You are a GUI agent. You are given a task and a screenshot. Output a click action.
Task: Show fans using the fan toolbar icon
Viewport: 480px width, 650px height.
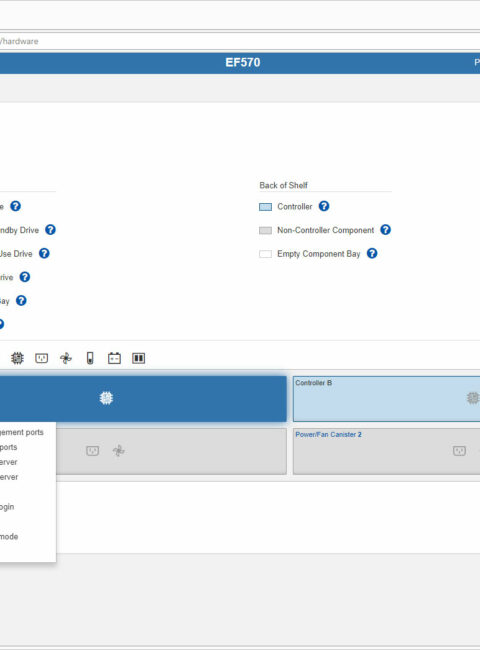pos(66,358)
